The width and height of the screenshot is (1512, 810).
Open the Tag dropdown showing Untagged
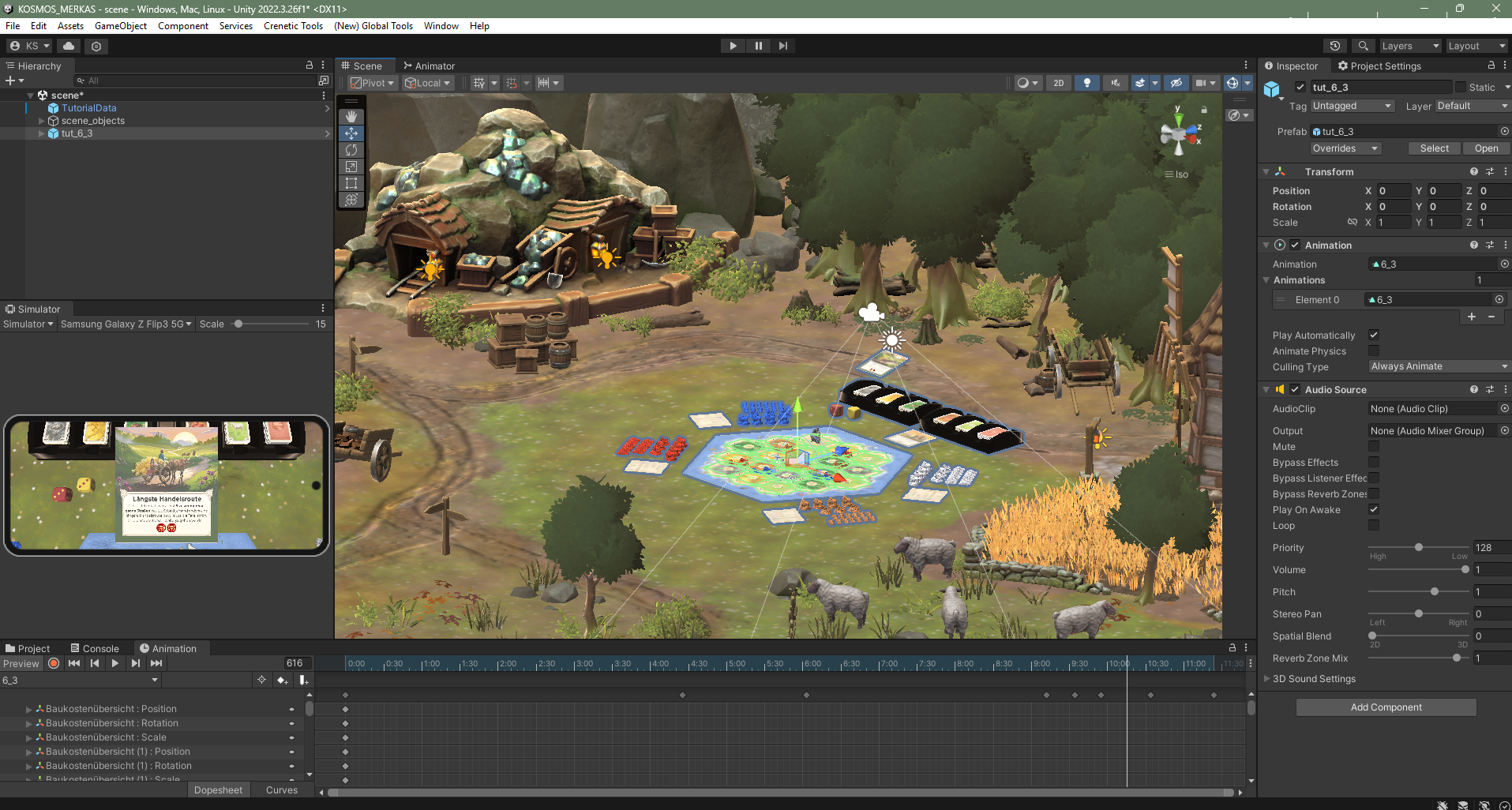(1352, 105)
